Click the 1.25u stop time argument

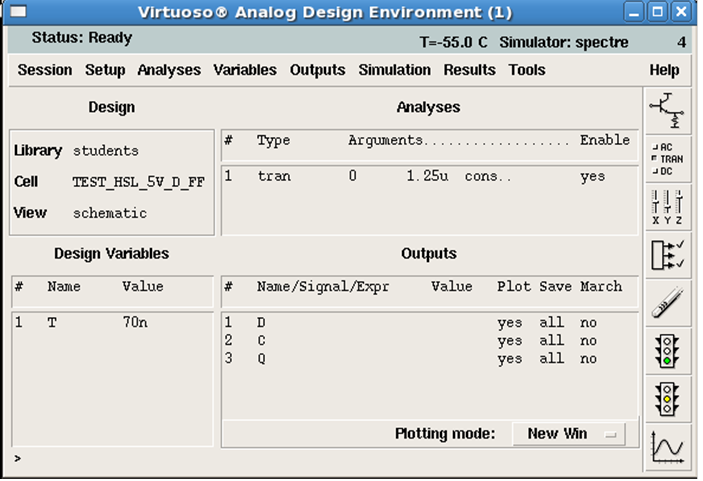click(427, 176)
